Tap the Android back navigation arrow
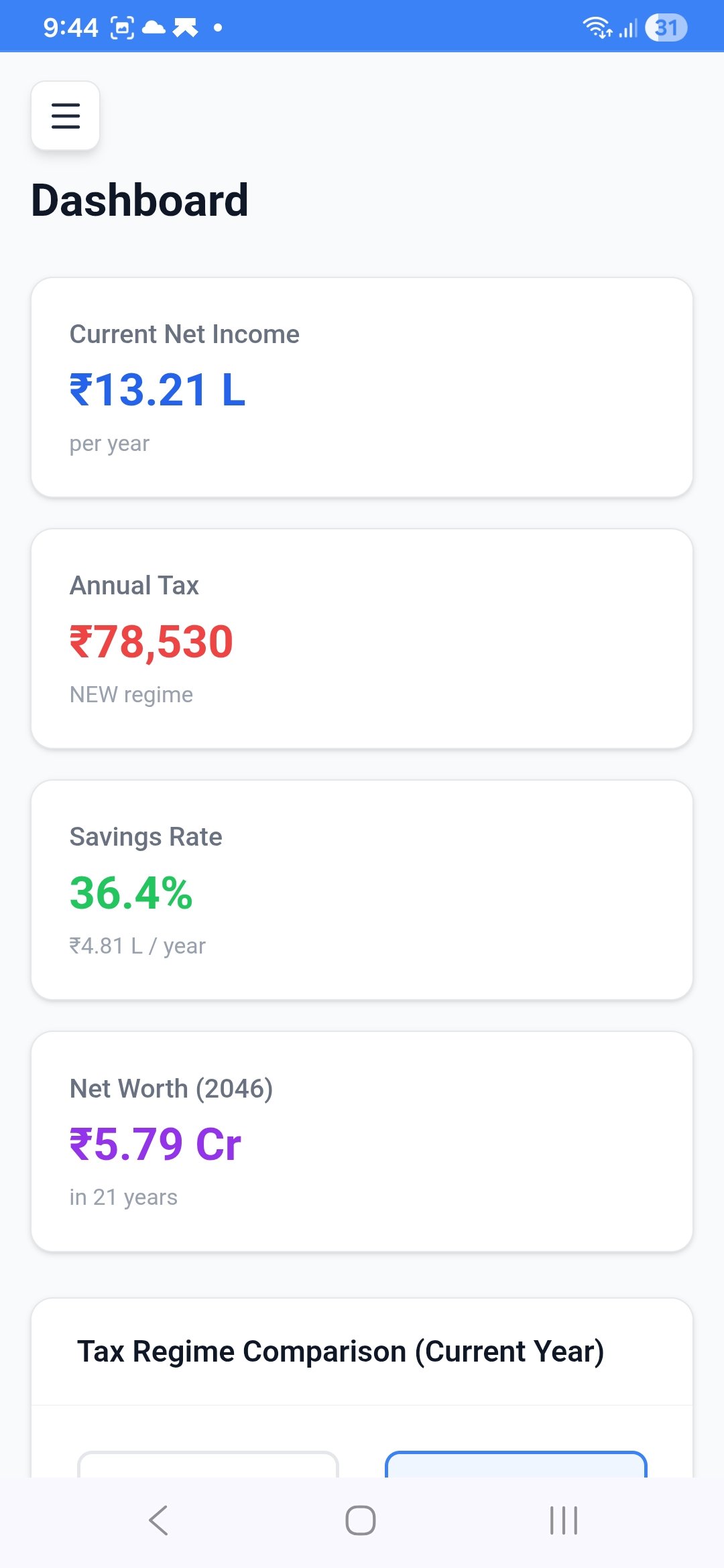Screen dimensions: 724x1568 click(x=158, y=1520)
